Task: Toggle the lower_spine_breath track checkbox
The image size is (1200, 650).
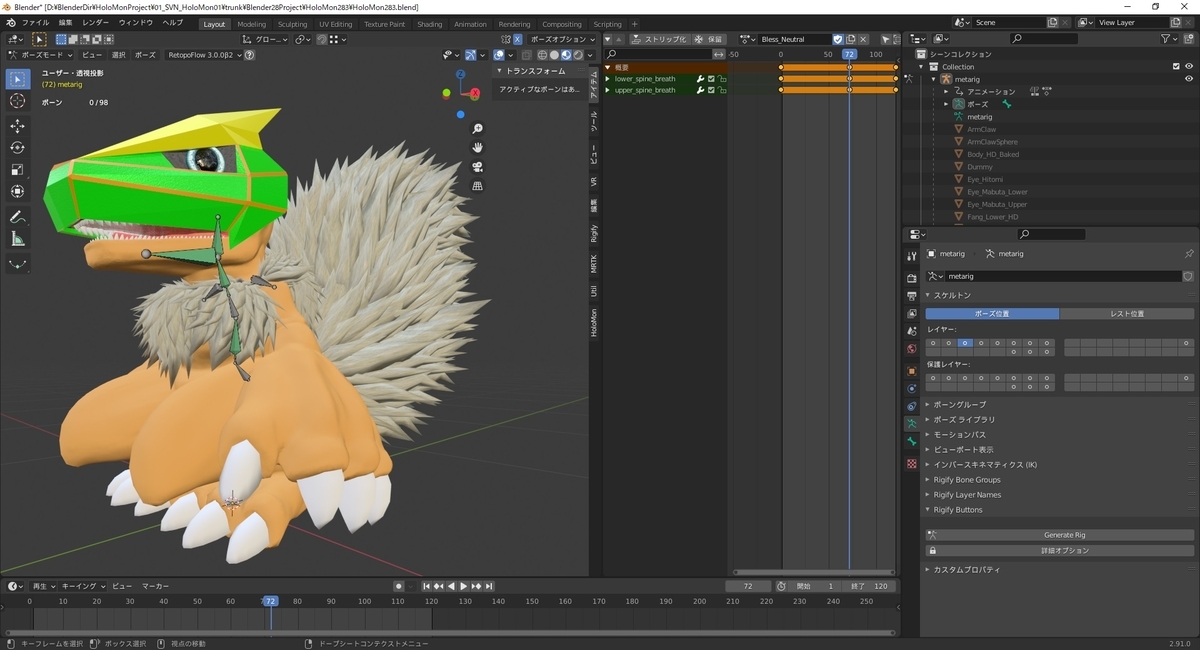Action: click(x=711, y=78)
